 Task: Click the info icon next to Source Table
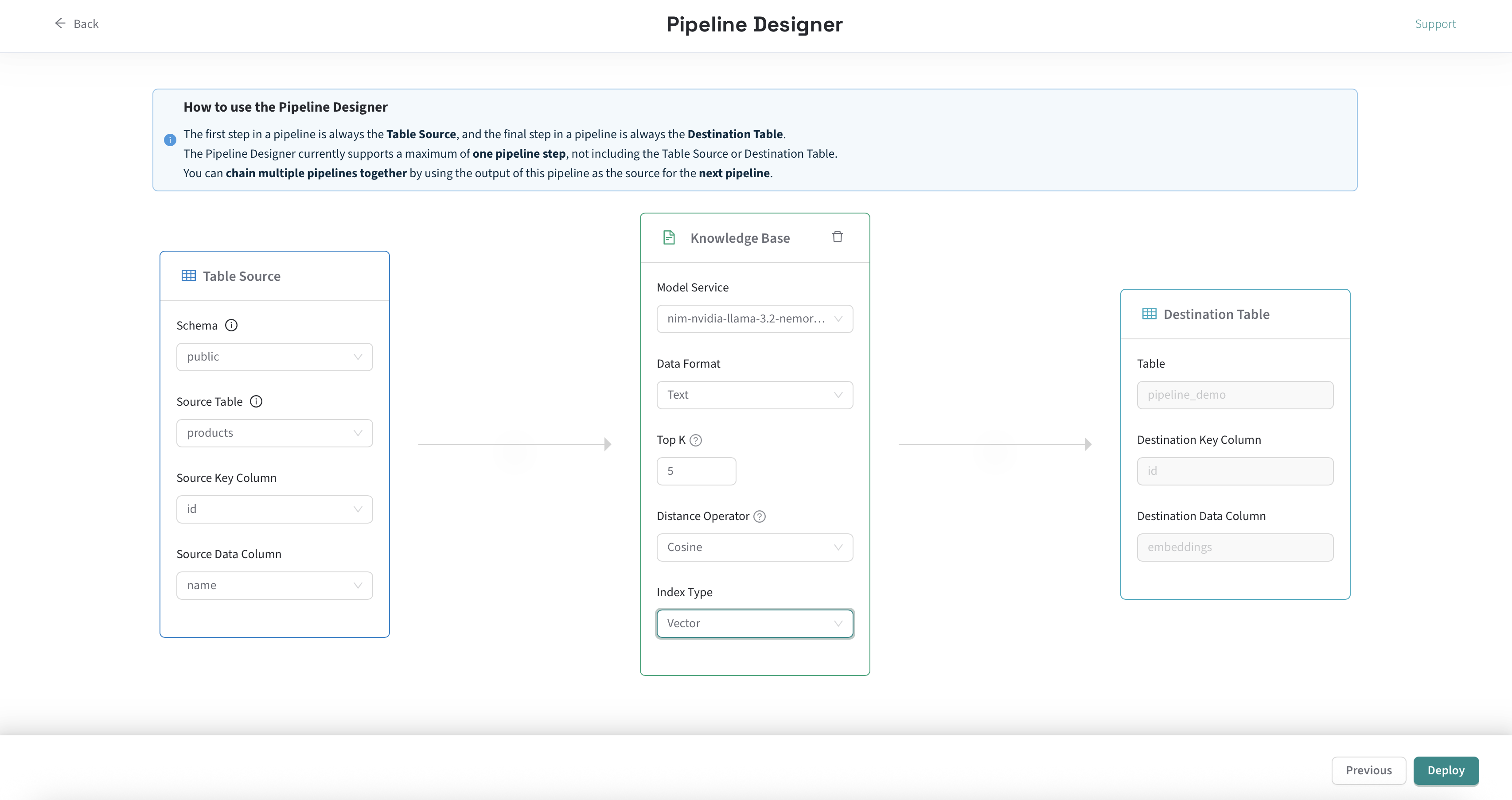[x=256, y=401]
